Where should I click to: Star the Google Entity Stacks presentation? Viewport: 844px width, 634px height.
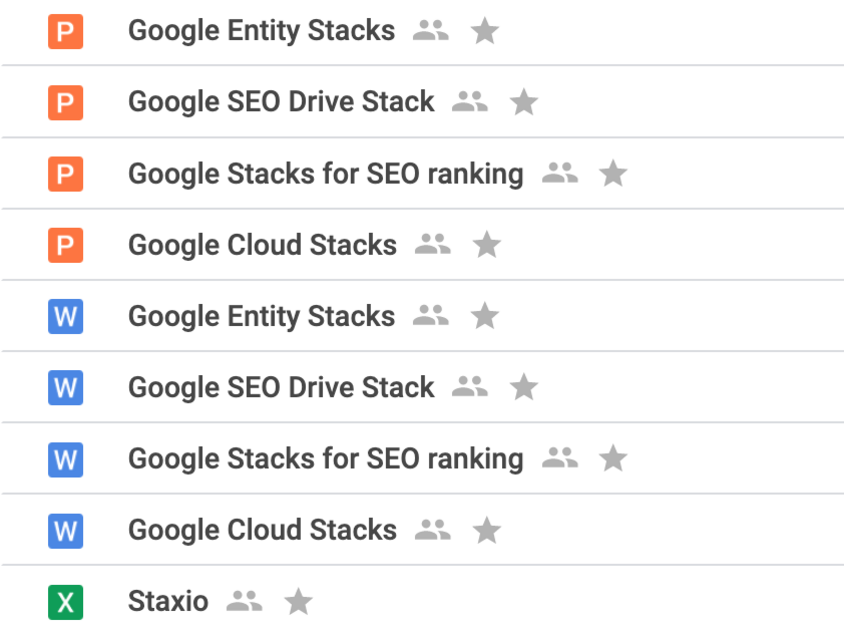(x=485, y=30)
